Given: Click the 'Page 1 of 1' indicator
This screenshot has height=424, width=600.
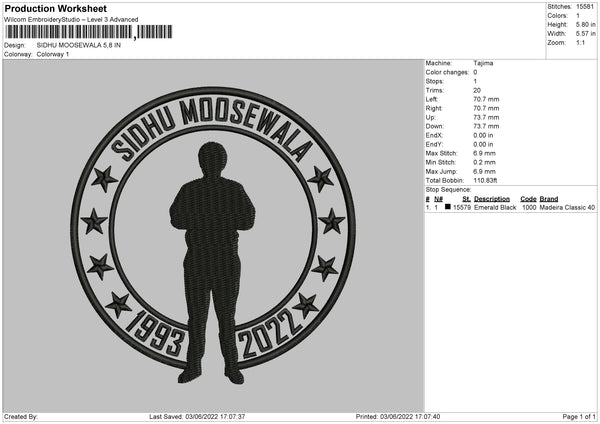Looking at the screenshot, I should coord(579,417).
